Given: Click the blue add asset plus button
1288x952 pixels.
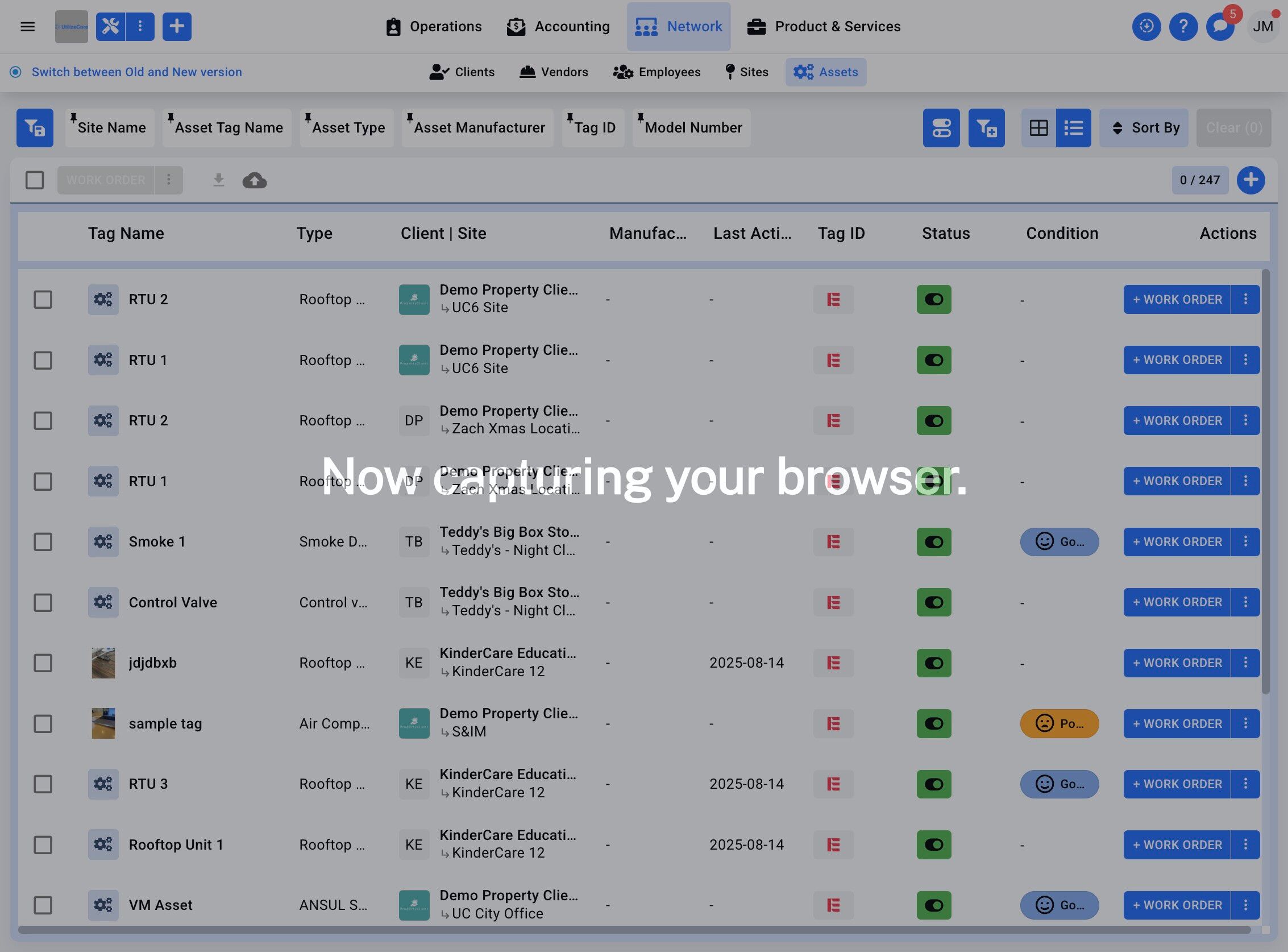Looking at the screenshot, I should pos(1250,180).
